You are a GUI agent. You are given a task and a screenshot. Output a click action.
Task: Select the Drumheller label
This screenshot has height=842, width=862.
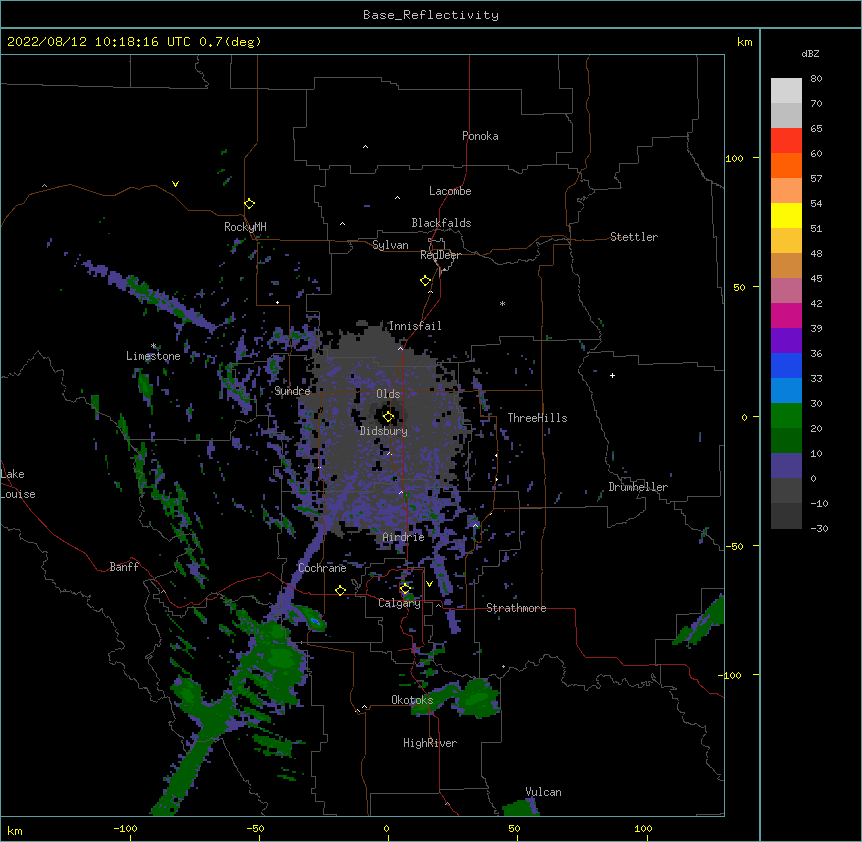(638, 487)
